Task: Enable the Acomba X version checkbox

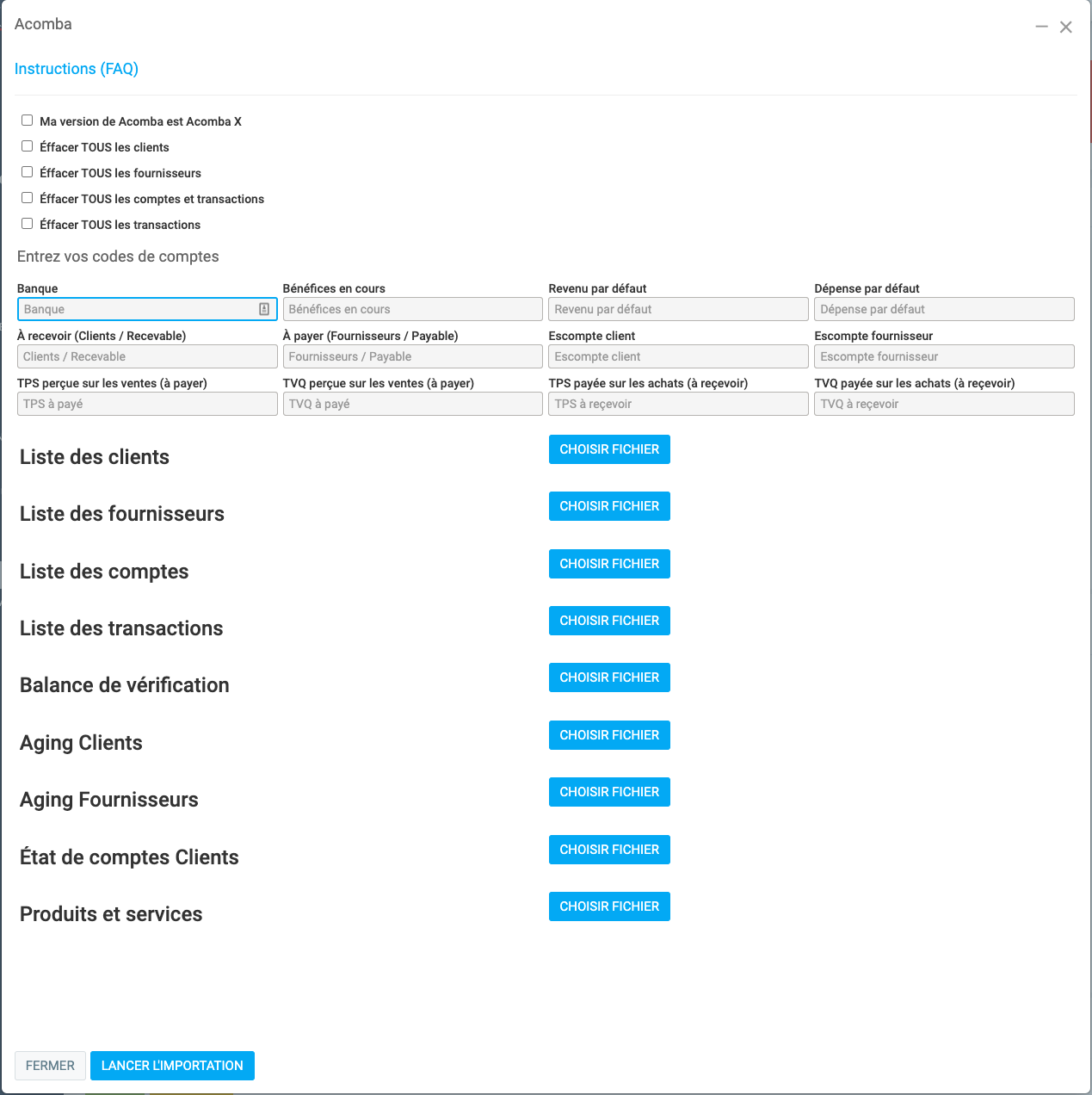Action: click(x=28, y=121)
